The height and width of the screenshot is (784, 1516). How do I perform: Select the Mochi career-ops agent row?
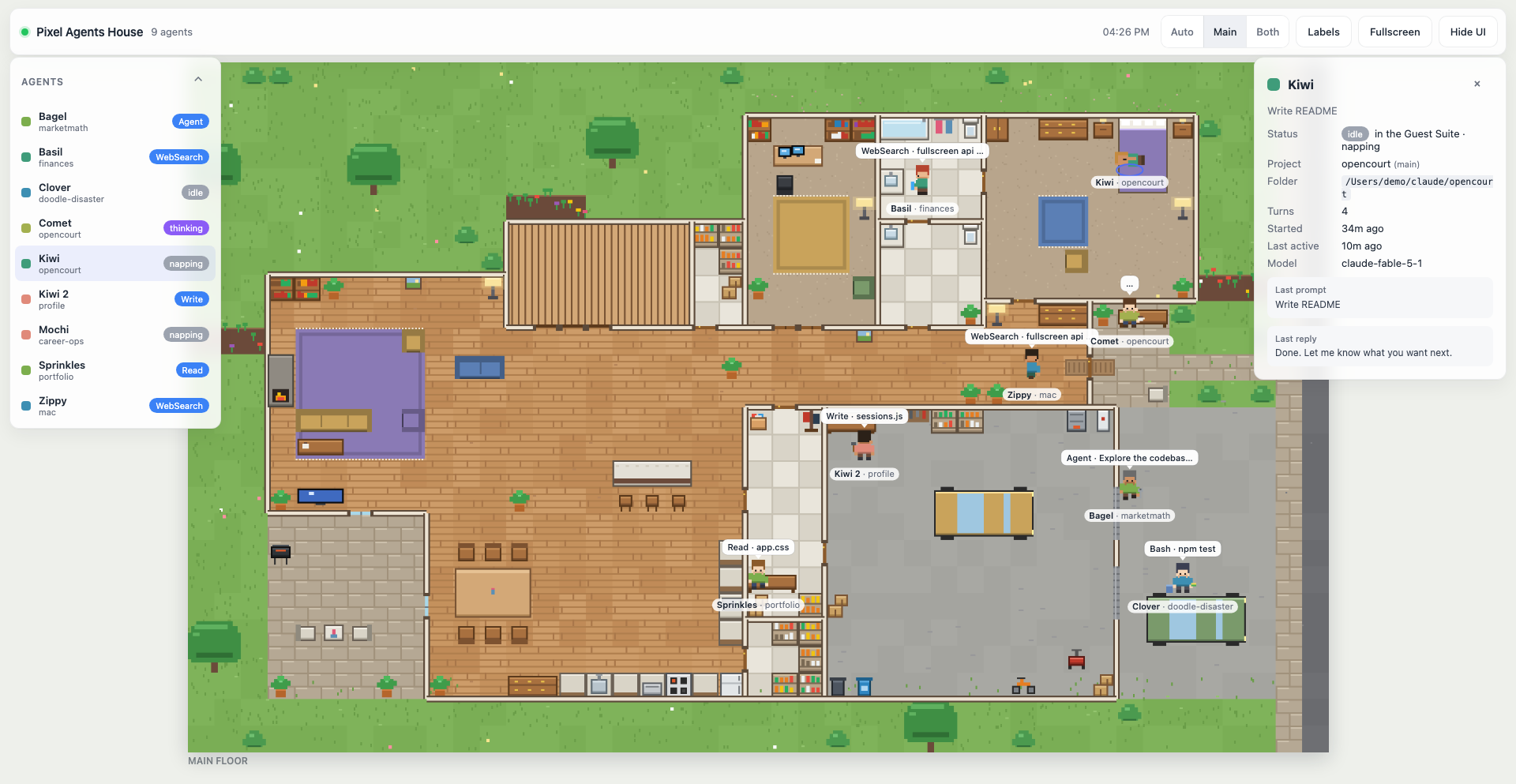[115, 335]
